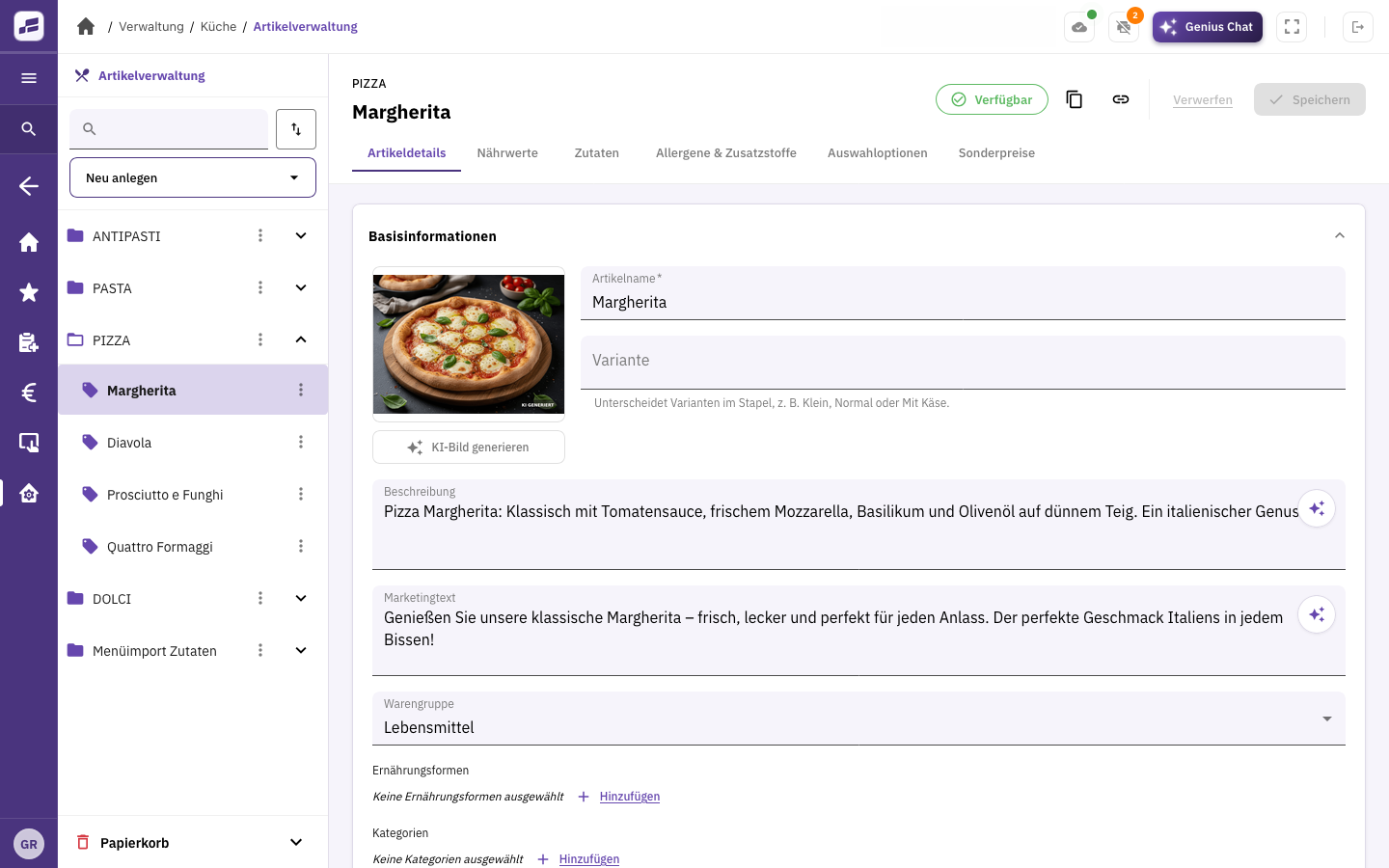Open the Warengruppe dropdown
This screenshot has width=1389, height=868.
click(858, 719)
